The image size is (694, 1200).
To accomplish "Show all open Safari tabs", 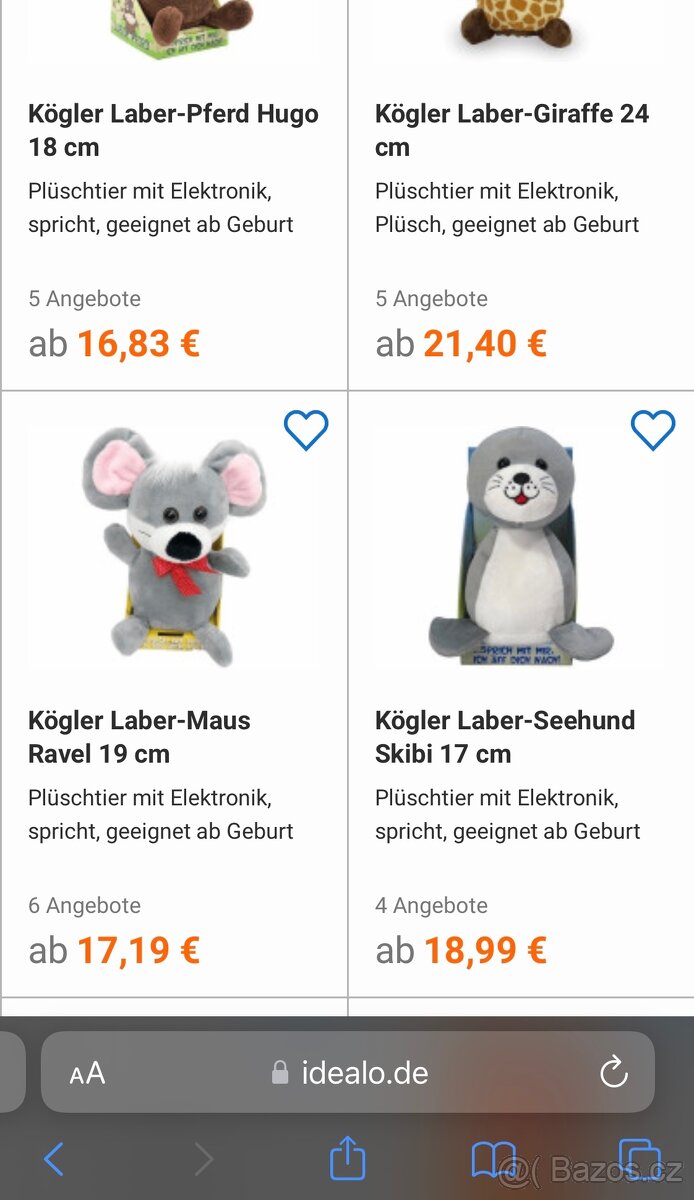I will click(x=637, y=1160).
